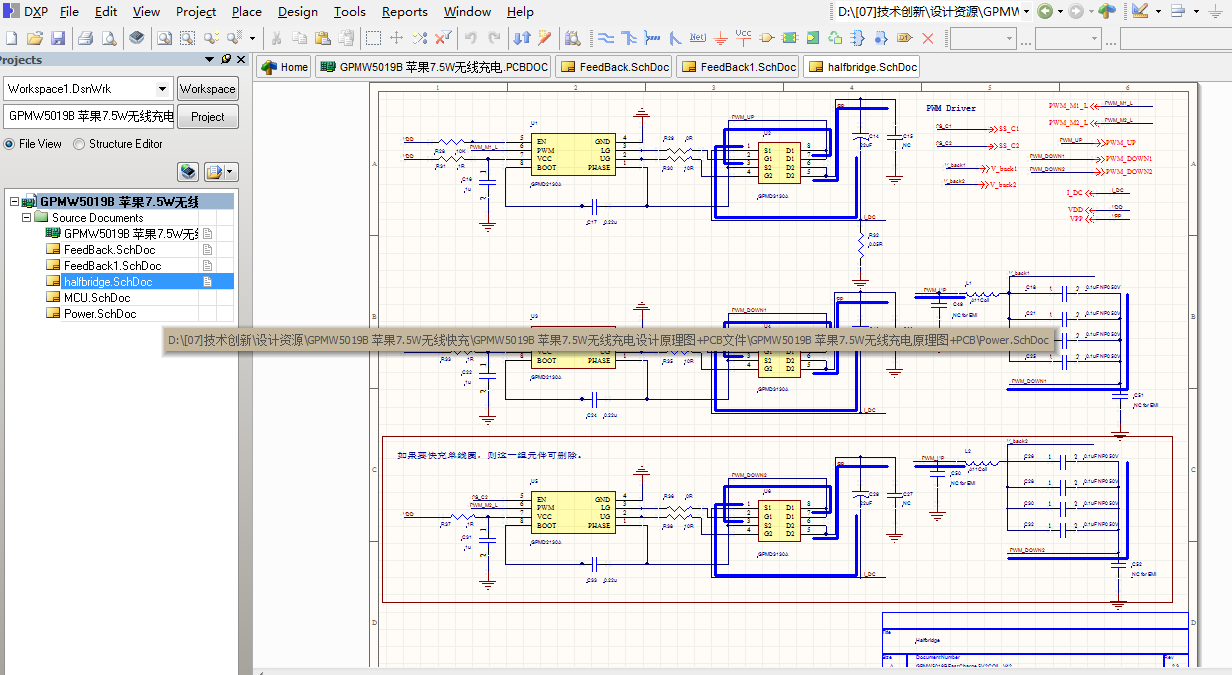Click the hierarchy up/down arrows icon

coord(521,38)
